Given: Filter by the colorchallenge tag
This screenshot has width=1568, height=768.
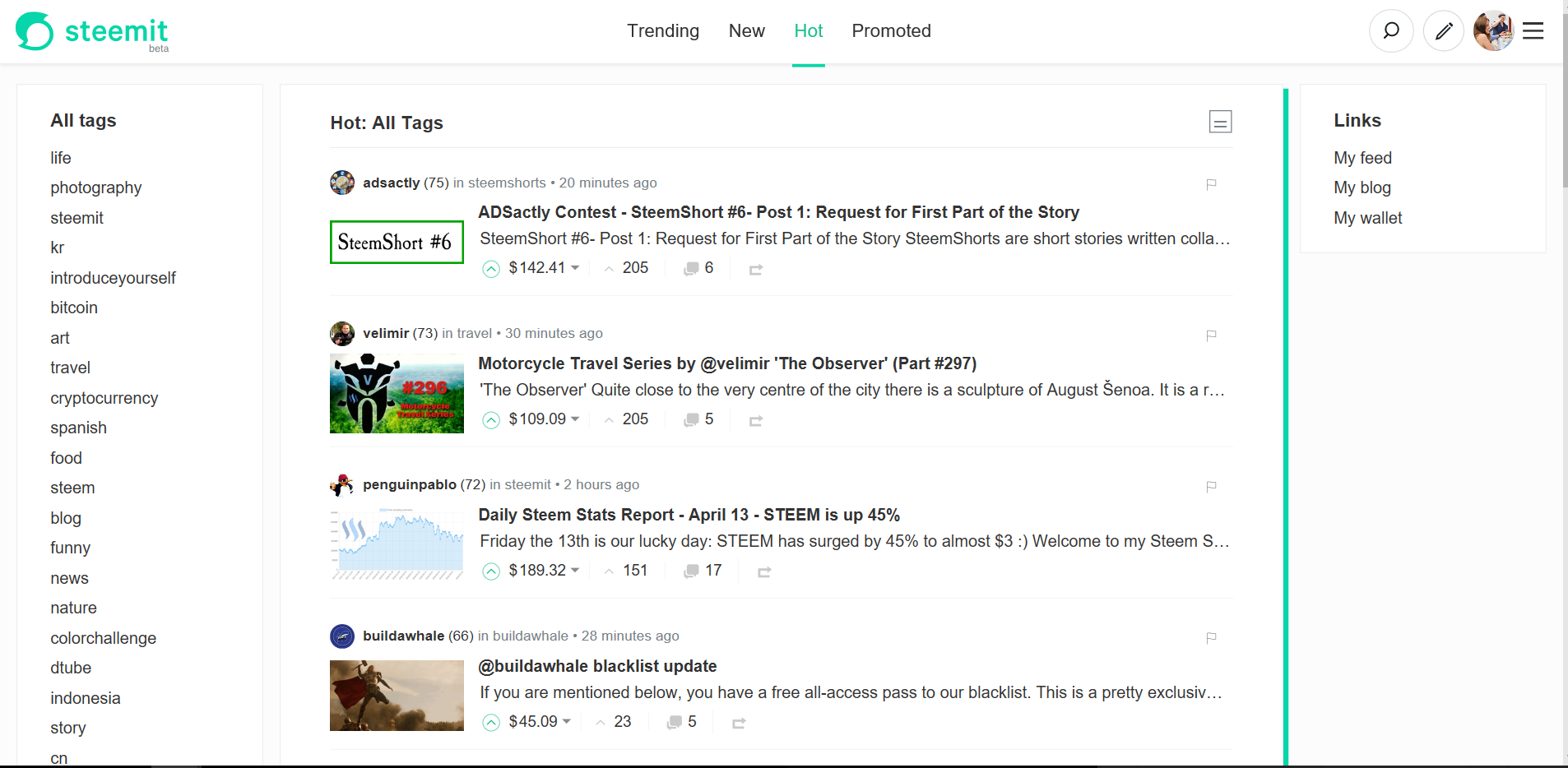Looking at the screenshot, I should (x=104, y=638).
